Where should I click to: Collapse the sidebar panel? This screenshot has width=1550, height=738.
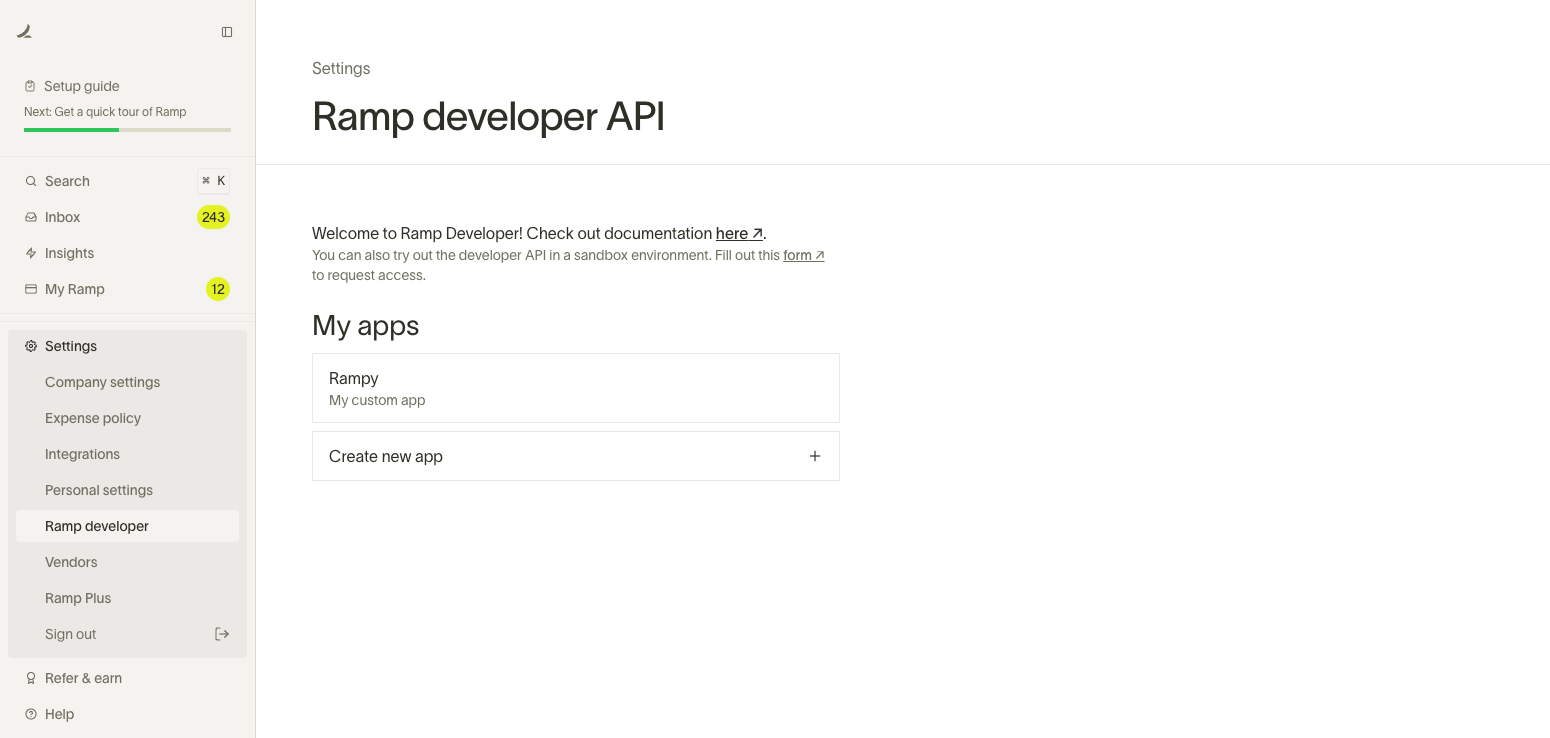pyautogui.click(x=227, y=31)
